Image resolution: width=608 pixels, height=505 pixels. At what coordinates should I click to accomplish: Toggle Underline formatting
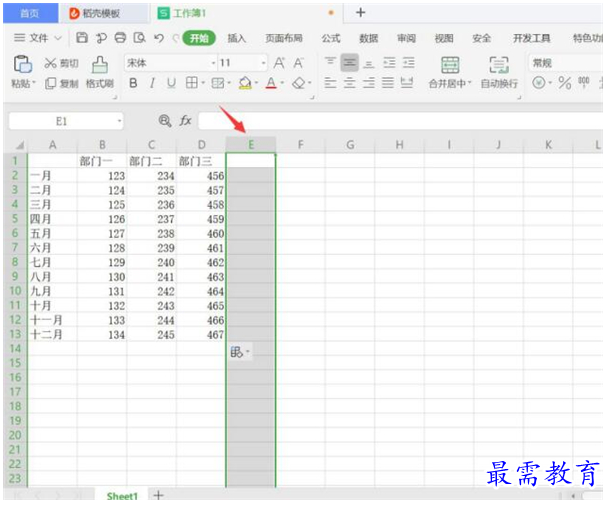(171, 83)
